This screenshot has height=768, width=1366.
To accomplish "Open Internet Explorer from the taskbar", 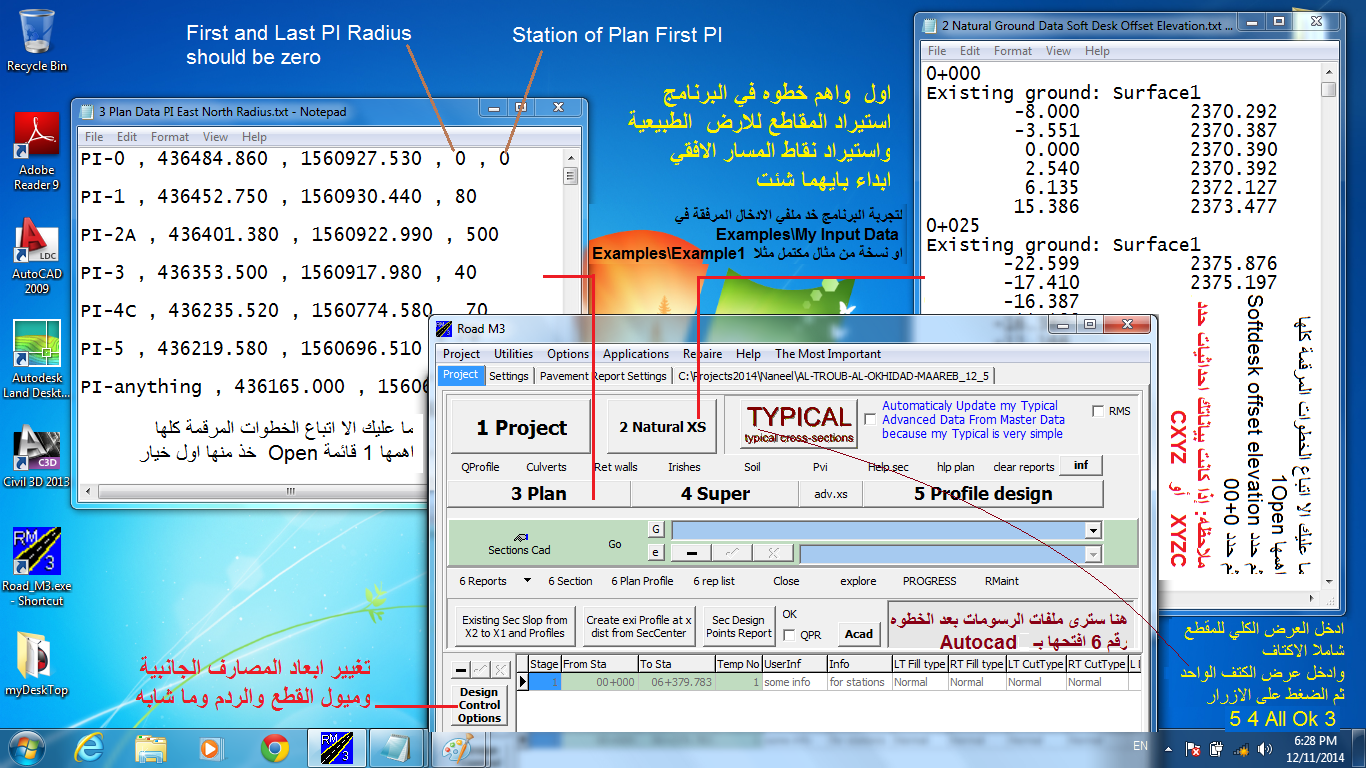I will (x=89, y=747).
